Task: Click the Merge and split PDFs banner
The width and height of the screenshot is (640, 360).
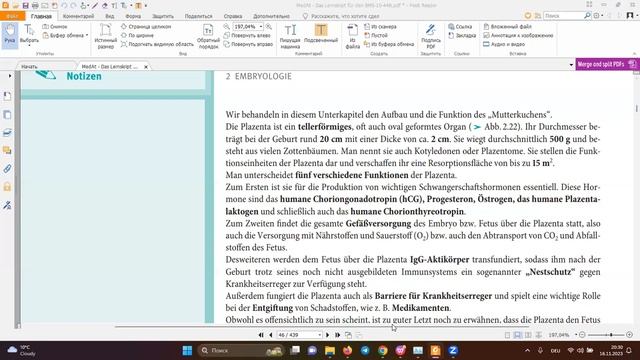Action: [607, 64]
